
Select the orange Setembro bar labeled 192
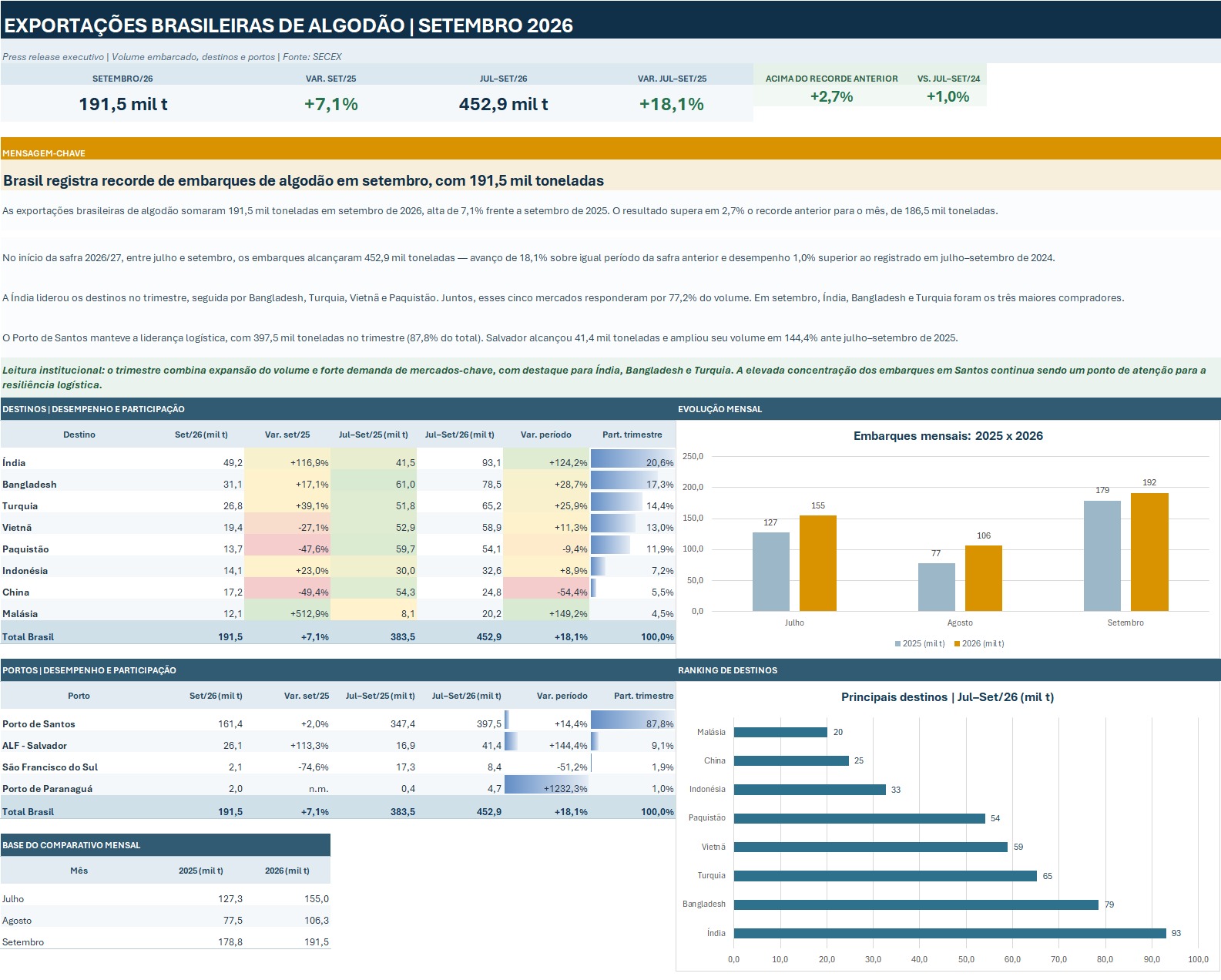pyautogui.click(x=1149, y=552)
